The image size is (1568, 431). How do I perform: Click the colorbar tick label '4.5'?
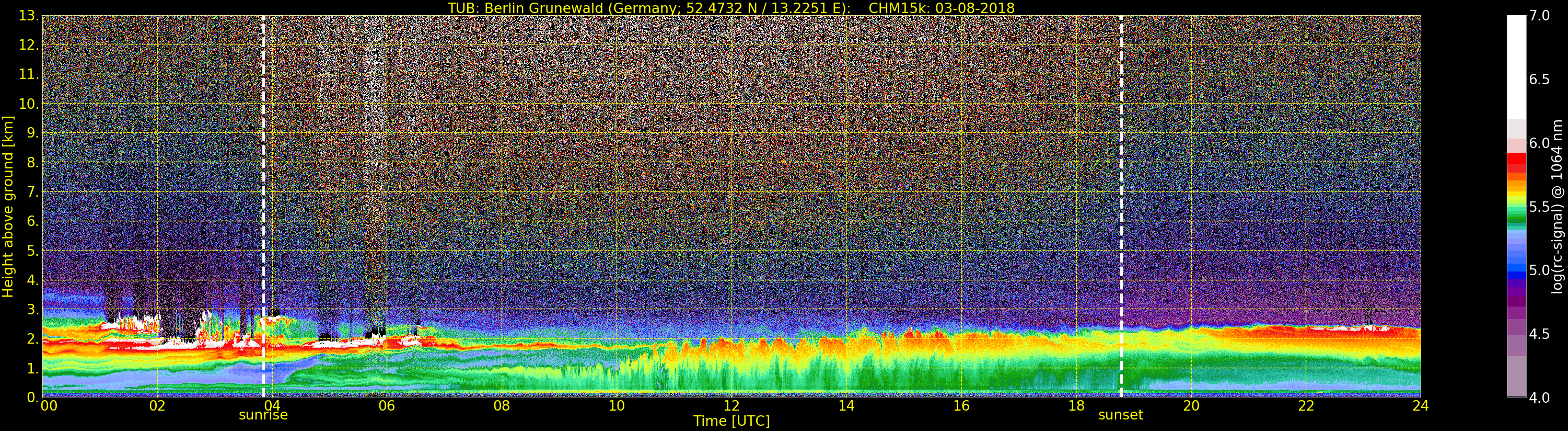pyautogui.click(x=1539, y=334)
